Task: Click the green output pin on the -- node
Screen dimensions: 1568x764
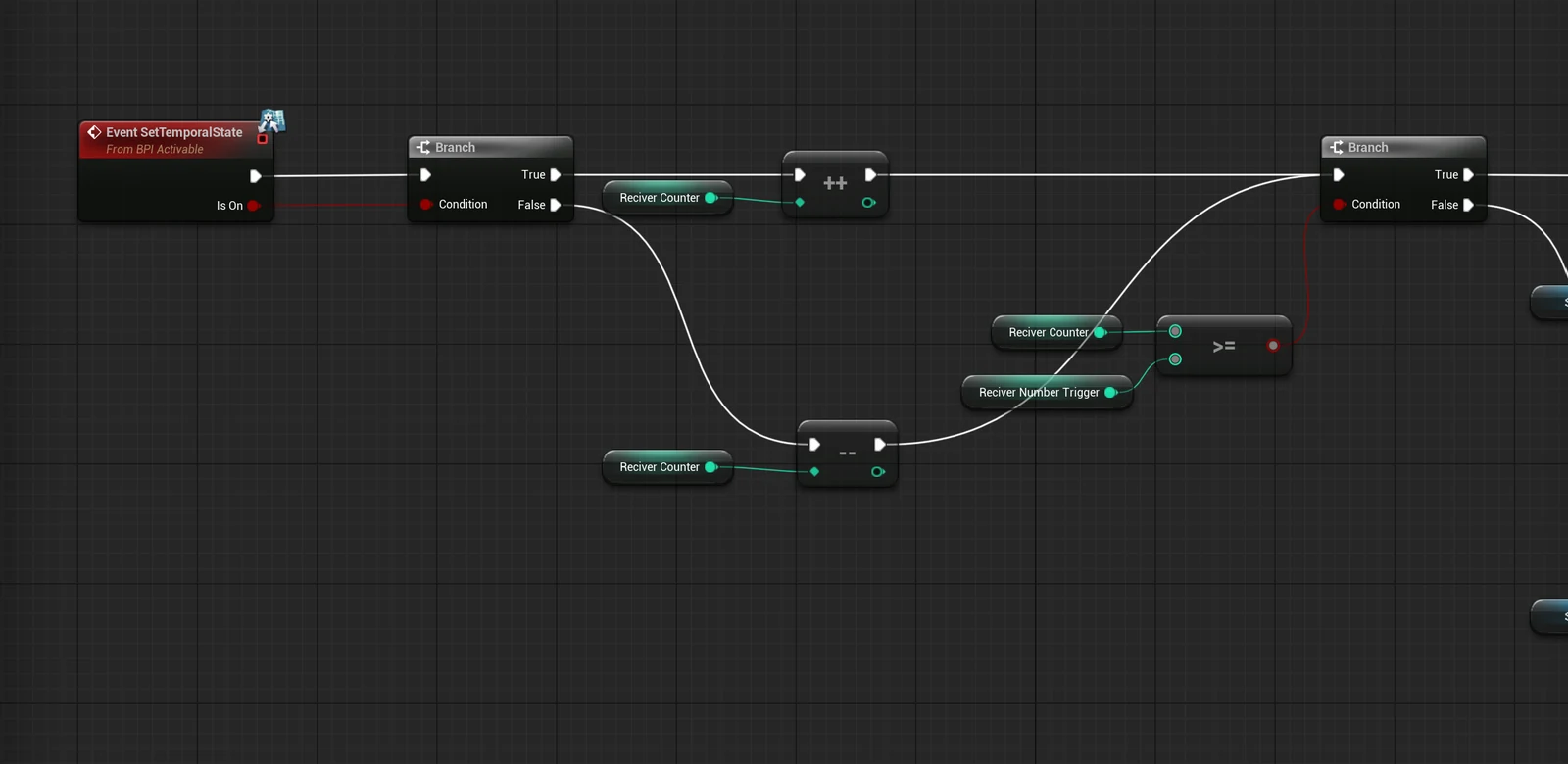Action: pyautogui.click(x=878, y=472)
